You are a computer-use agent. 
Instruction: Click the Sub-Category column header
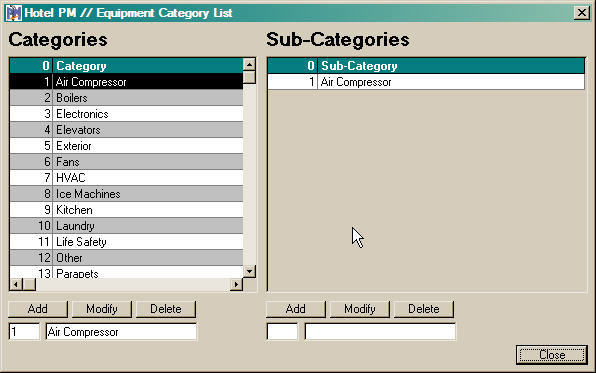451,66
